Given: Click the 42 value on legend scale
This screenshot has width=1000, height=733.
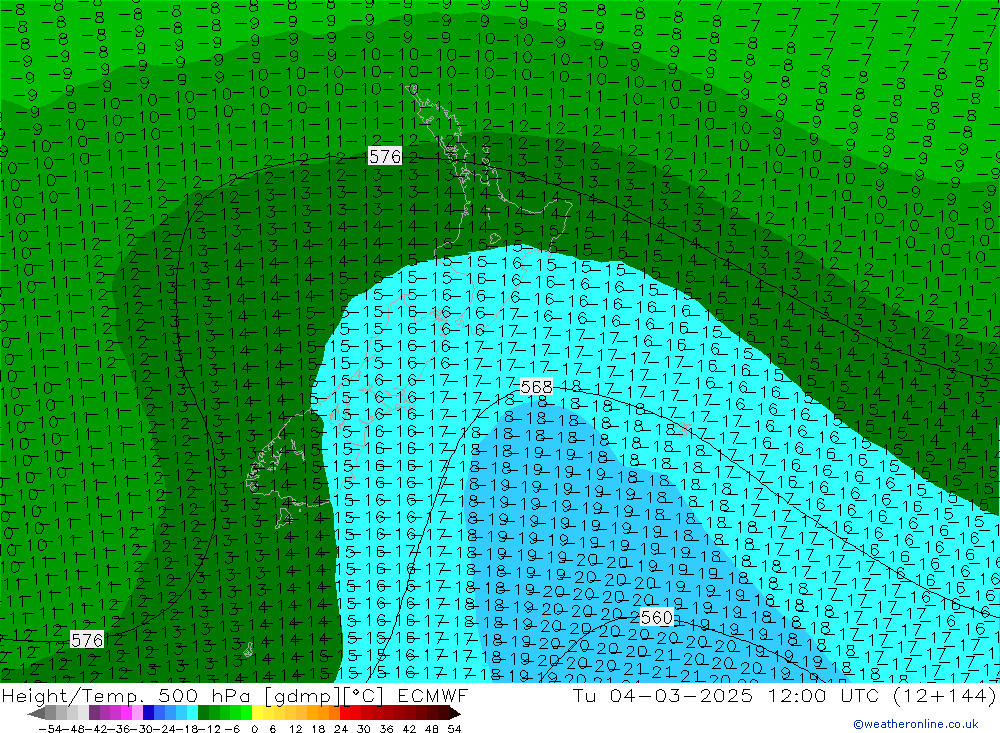Looking at the screenshot, I should [409, 729].
